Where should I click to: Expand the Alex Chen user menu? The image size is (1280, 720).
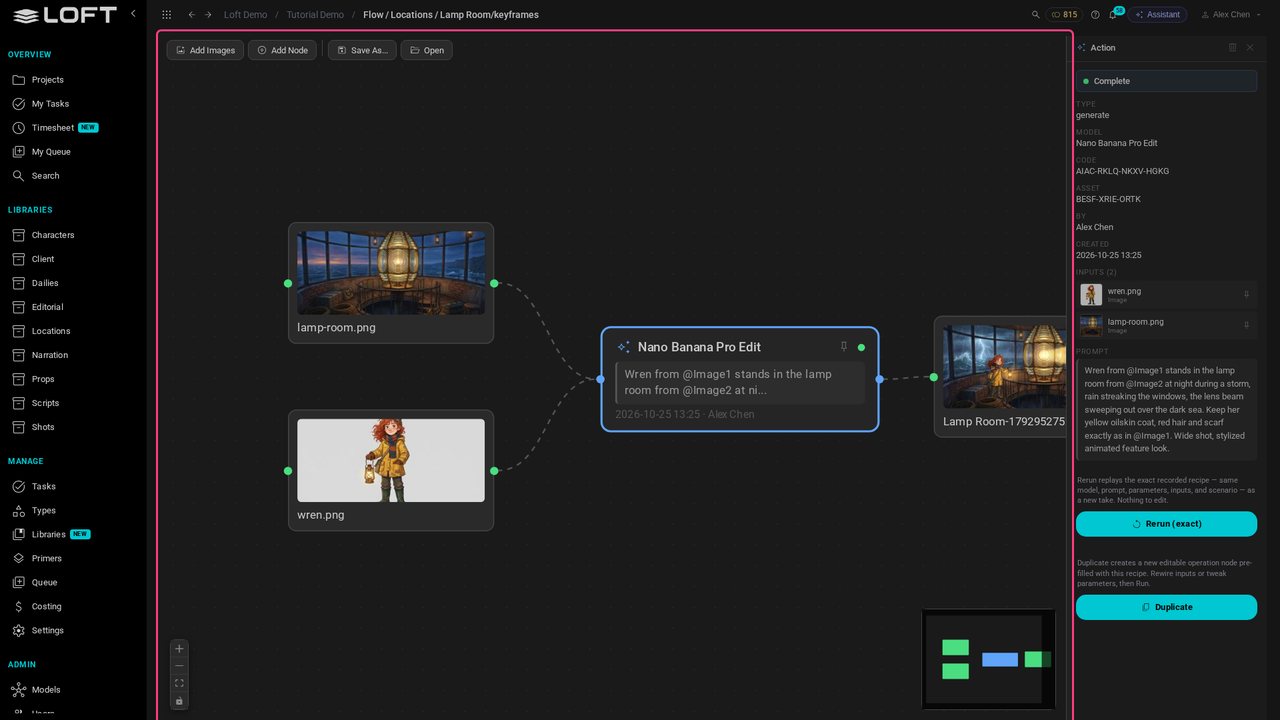1231,15
